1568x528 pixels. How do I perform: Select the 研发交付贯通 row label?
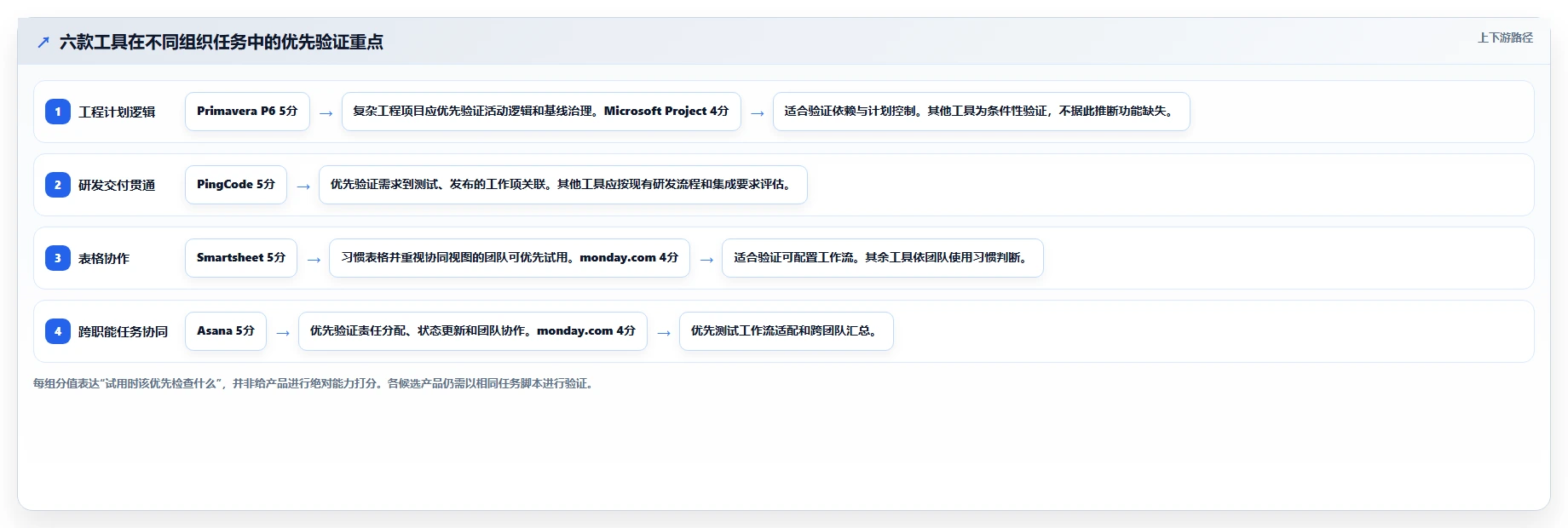tap(117, 185)
